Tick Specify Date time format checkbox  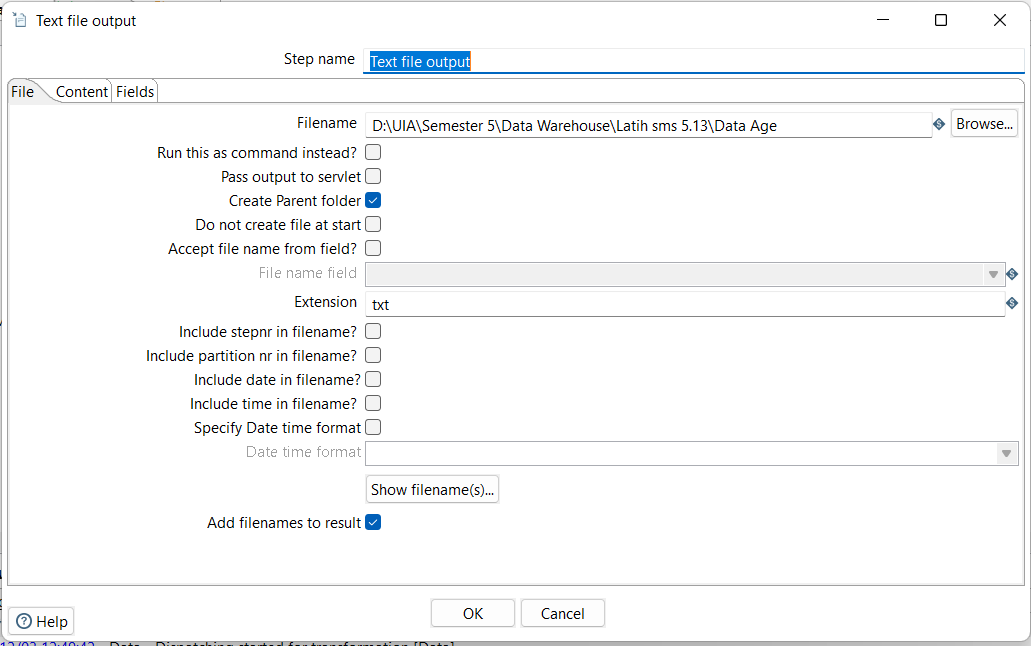coord(373,427)
